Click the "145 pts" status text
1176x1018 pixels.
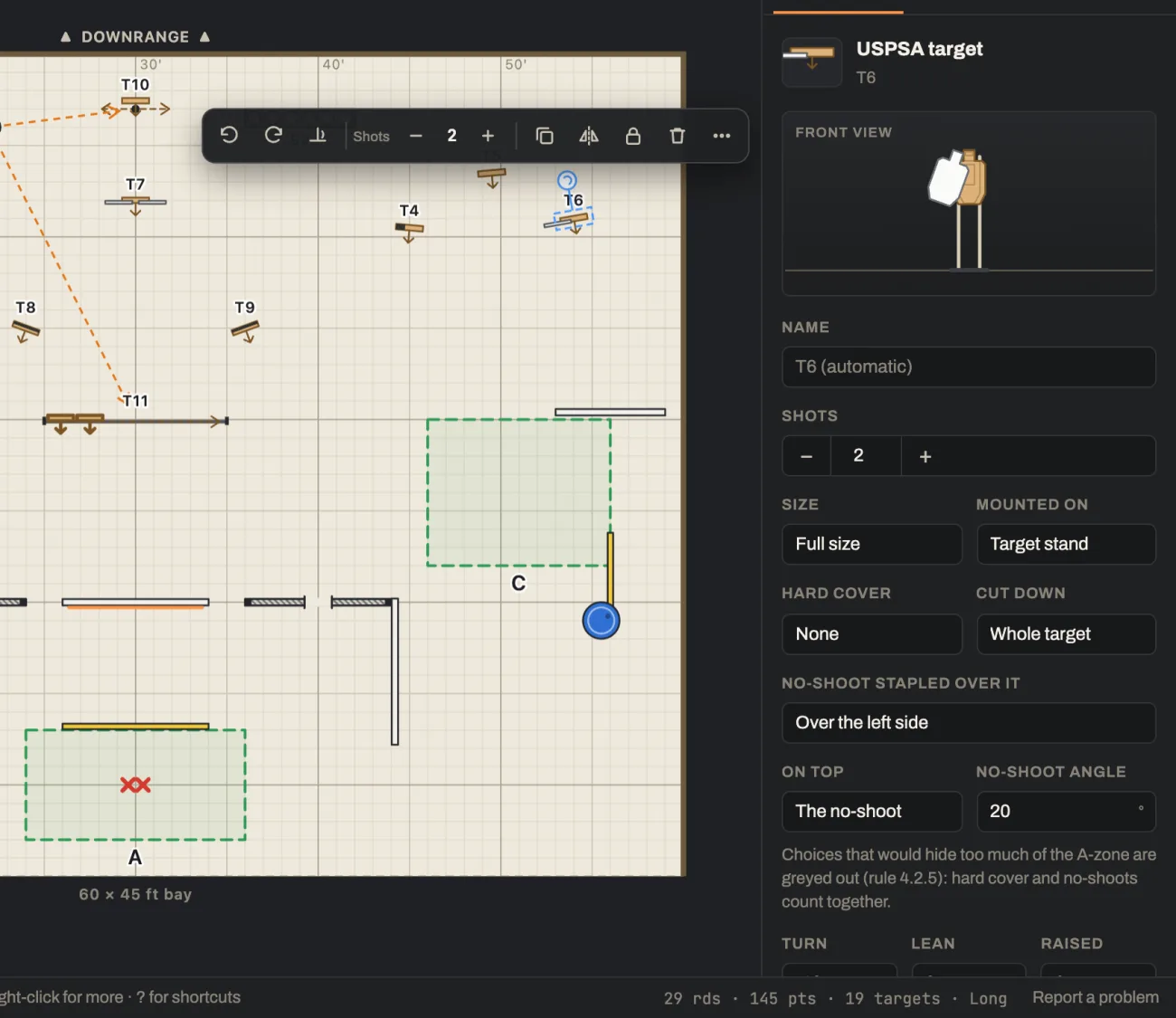(782, 998)
